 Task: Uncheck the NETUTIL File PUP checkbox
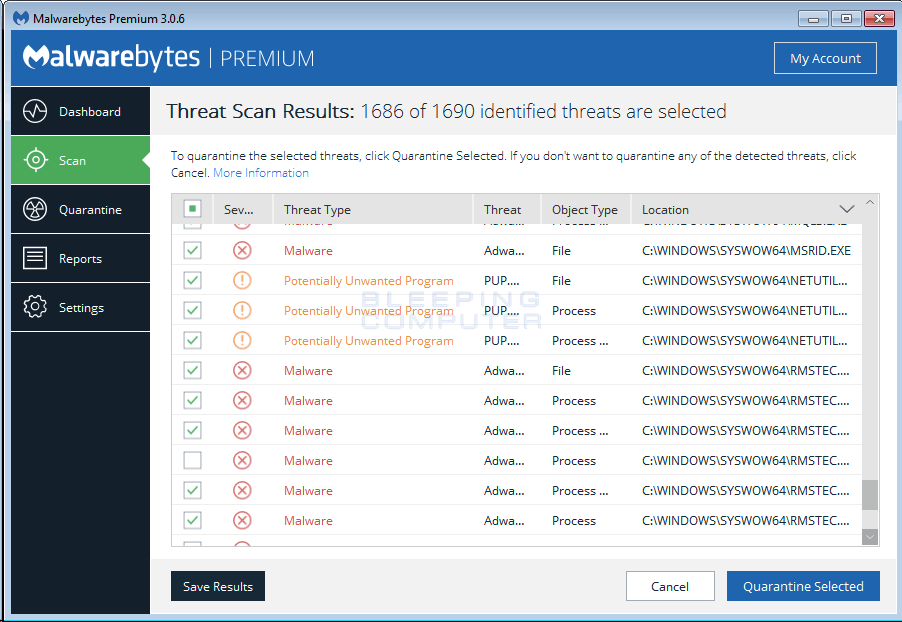[192, 280]
